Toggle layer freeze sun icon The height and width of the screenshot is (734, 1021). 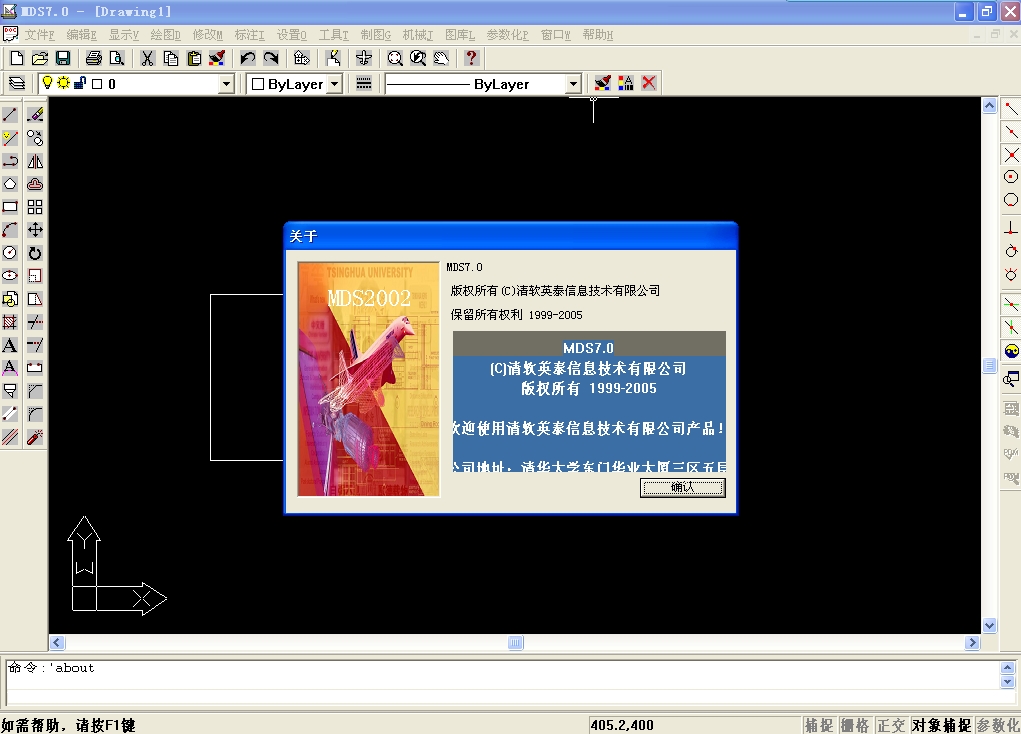[x=63, y=83]
